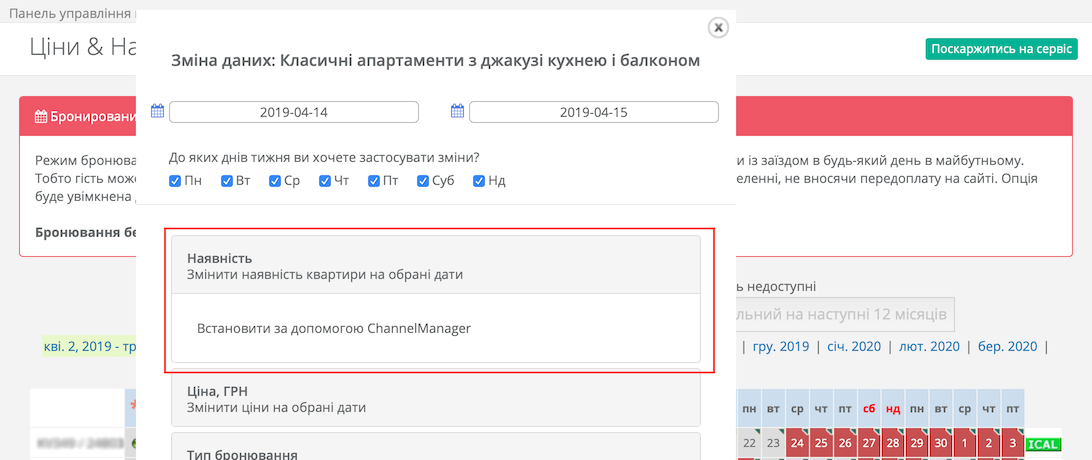Click the Бронирование panel calendar icon
This screenshot has width=1092, height=460.
(x=40, y=116)
